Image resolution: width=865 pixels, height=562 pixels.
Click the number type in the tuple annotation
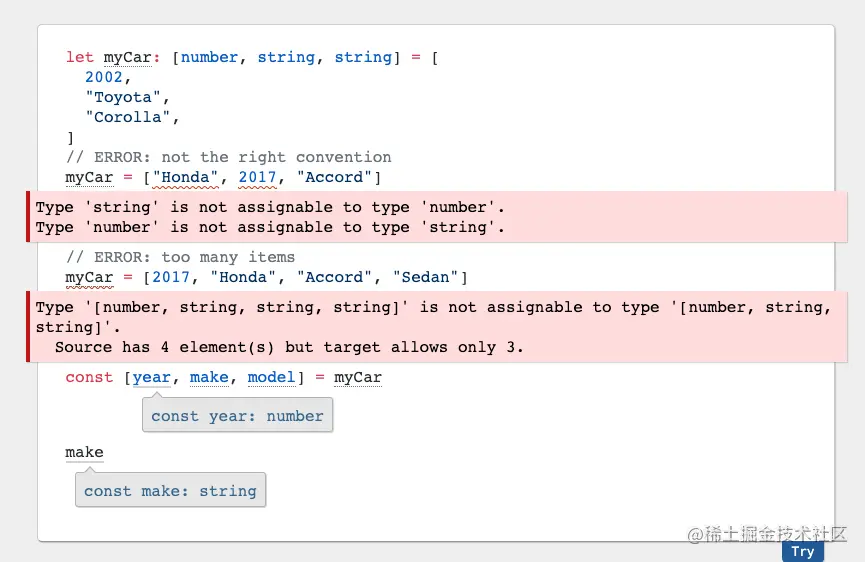click(x=209, y=57)
